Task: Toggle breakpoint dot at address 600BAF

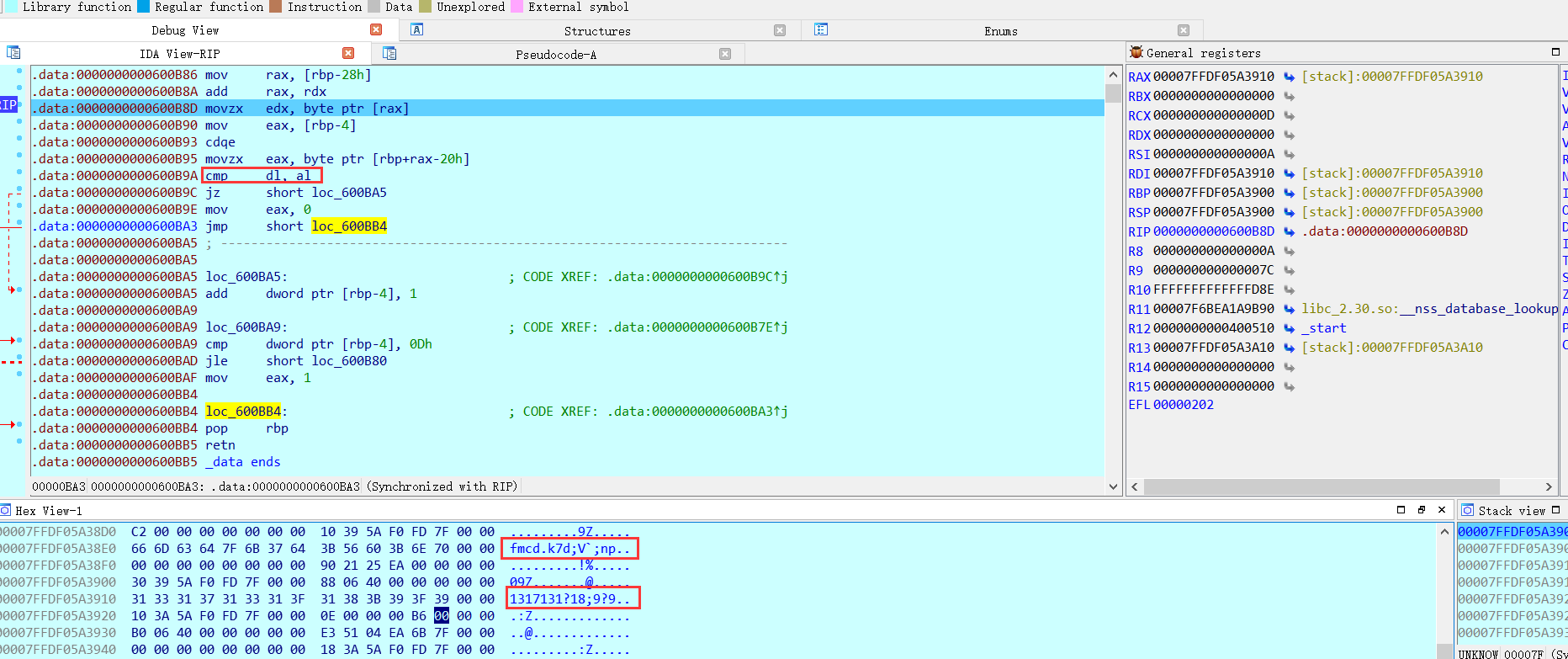Action: pos(19,374)
